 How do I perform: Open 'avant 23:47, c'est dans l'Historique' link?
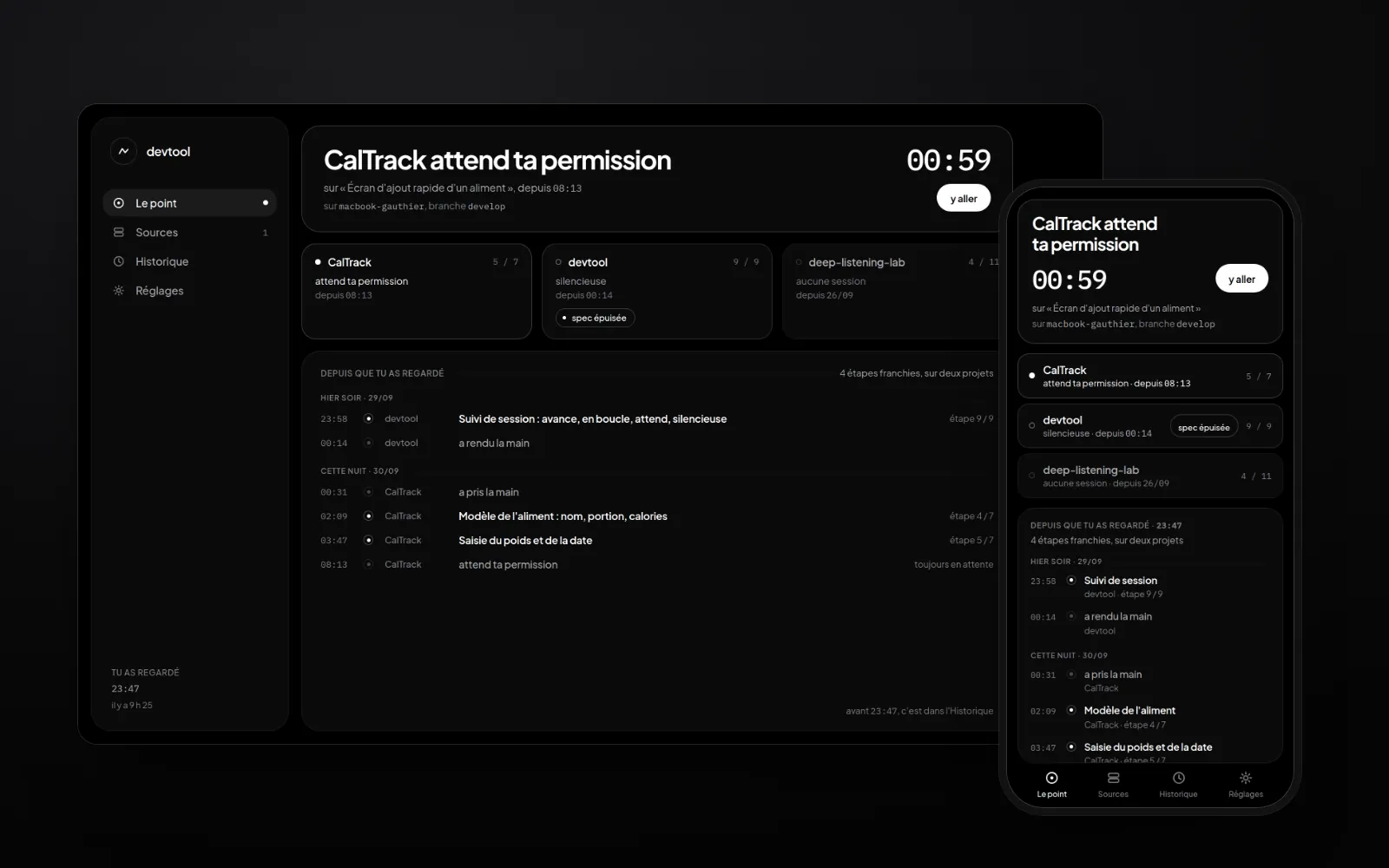(x=919, y=711)
